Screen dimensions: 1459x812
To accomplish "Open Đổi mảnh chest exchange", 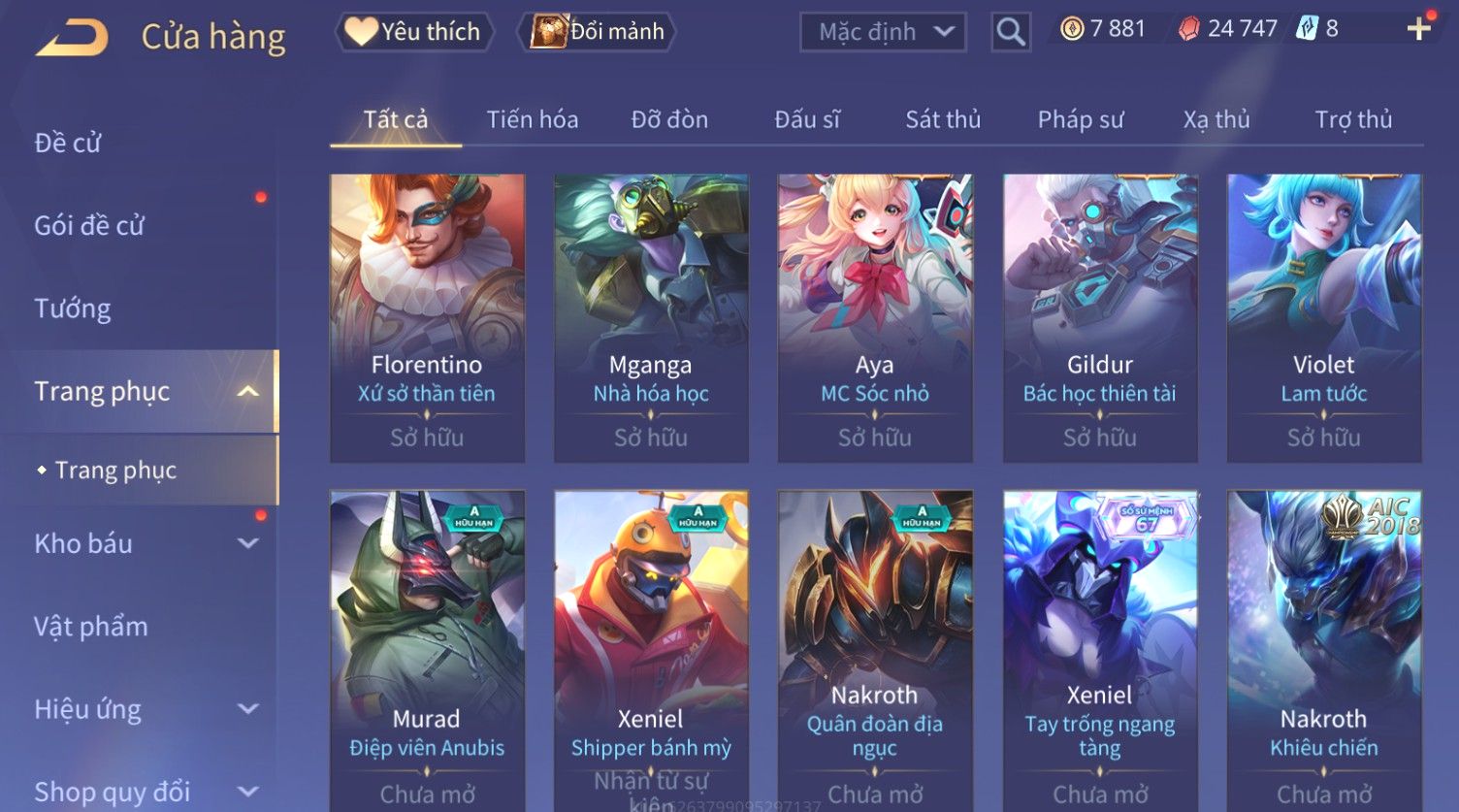I will 600,32.
